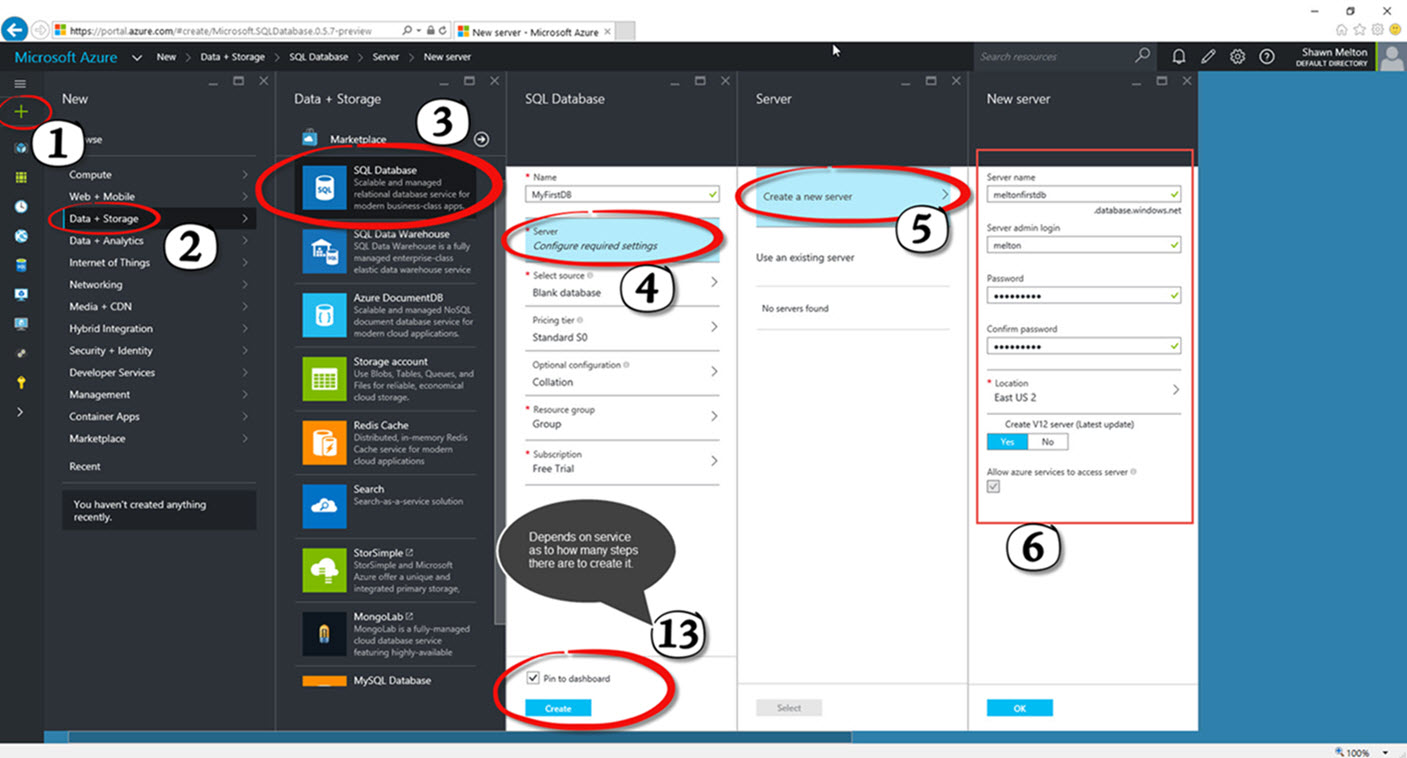The height and width of the screenshot is (758, 1407).
Task: Expand the Microsoft Azure dropdown chevron
Action: pos(136,57)
